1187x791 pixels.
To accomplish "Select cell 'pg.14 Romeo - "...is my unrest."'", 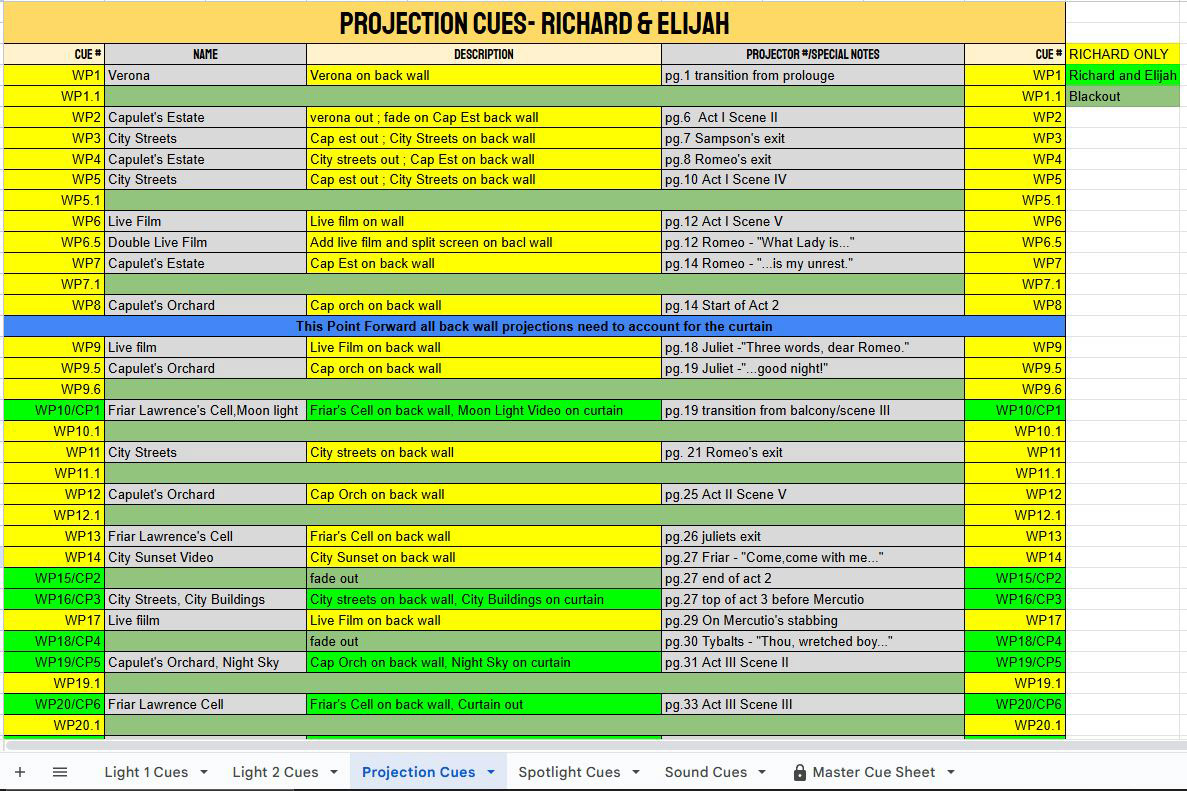I will [813, 263].
